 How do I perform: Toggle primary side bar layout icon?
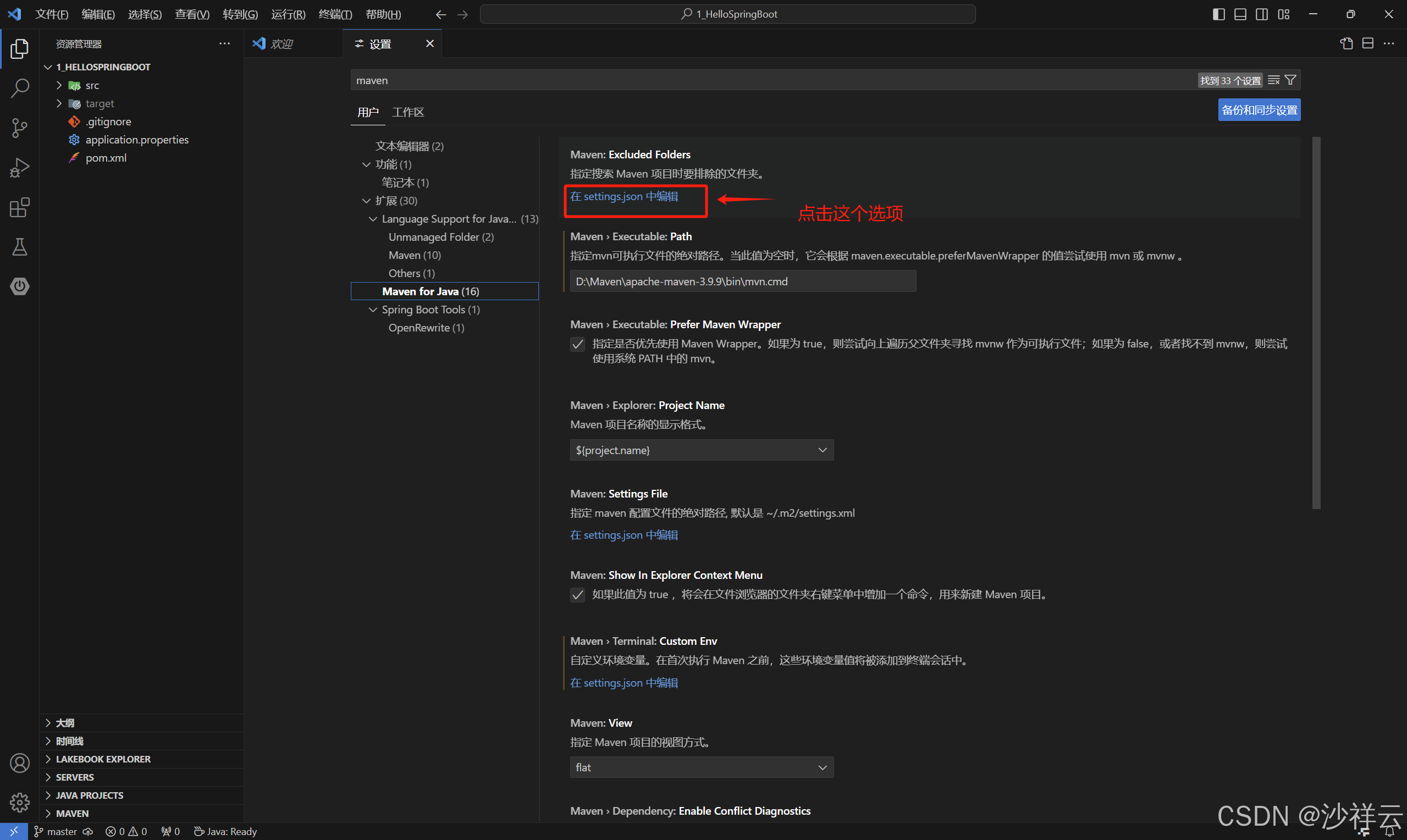pyautogui.click(x=1218, y=14)
